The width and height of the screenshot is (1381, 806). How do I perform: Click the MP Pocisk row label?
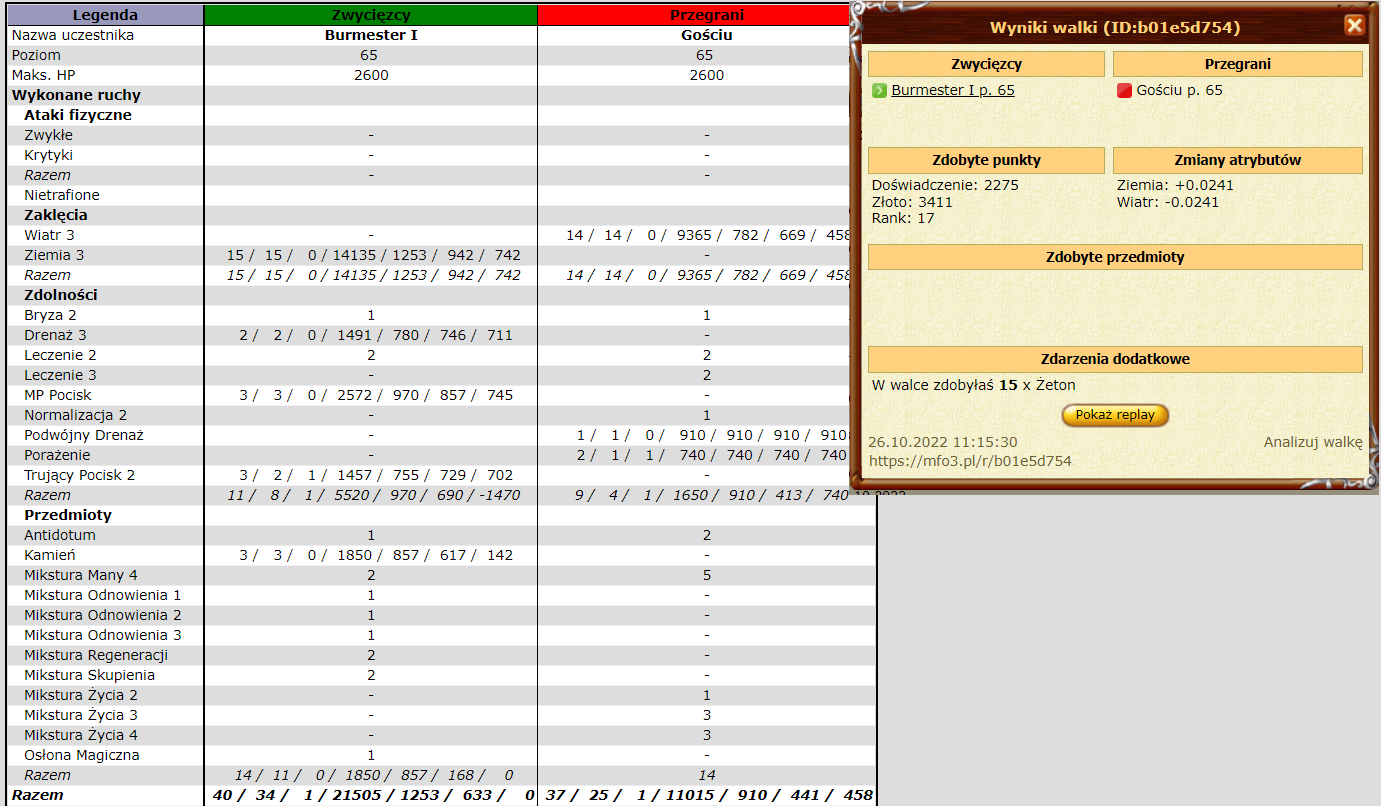click(x=58, y=395)
